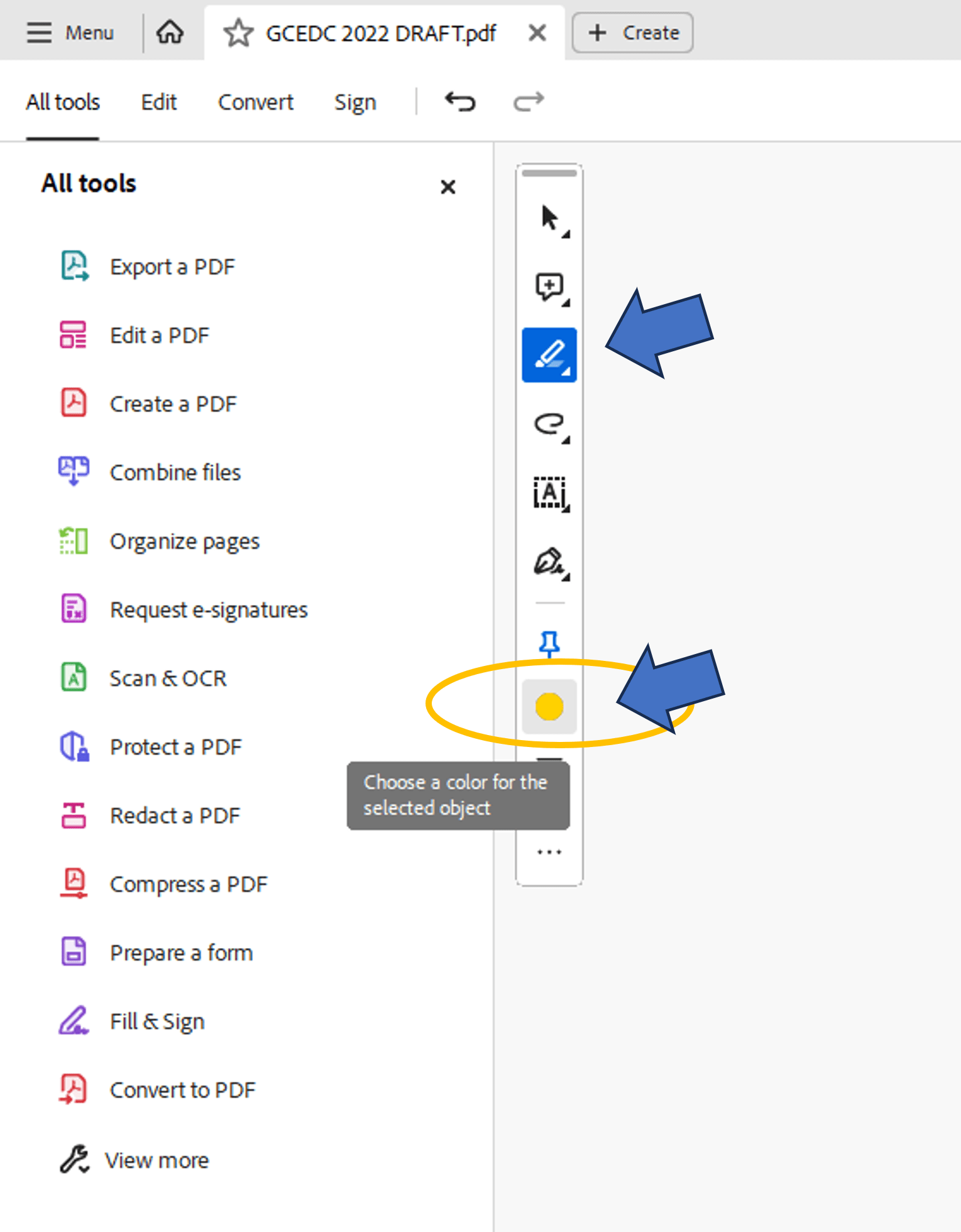Select the Add text comment tool
The width and height of the screenshot is (961, 1232).
pyautogui.click(x=549, y=494)
